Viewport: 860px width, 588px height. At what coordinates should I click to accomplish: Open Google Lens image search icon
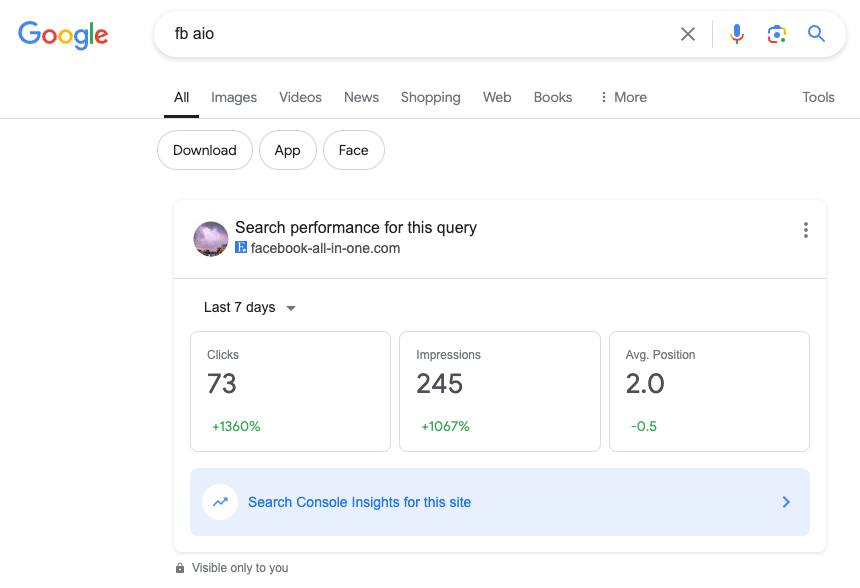[x=777, y=34]
